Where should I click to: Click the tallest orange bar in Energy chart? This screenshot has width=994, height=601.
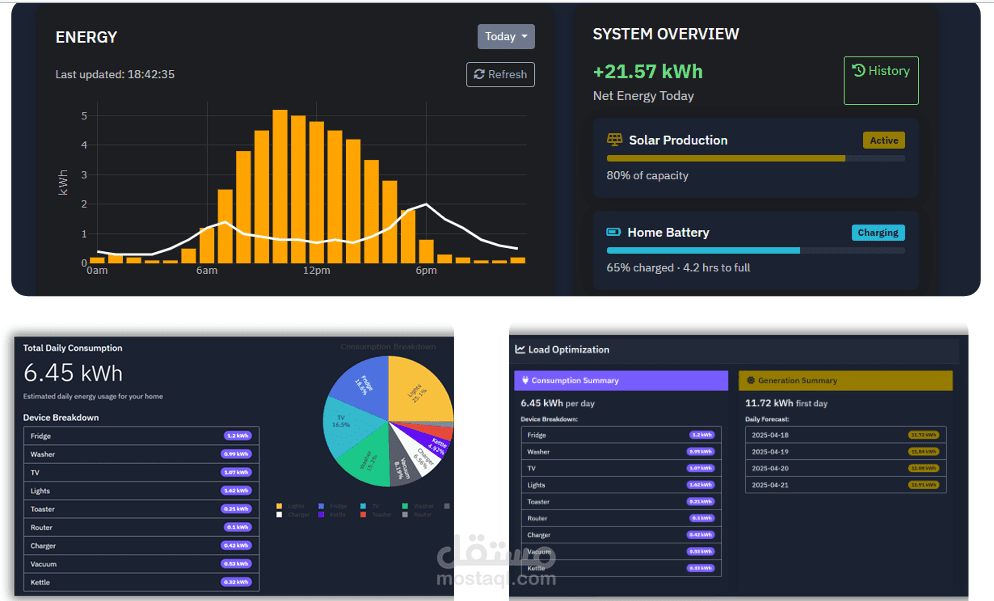280,186
